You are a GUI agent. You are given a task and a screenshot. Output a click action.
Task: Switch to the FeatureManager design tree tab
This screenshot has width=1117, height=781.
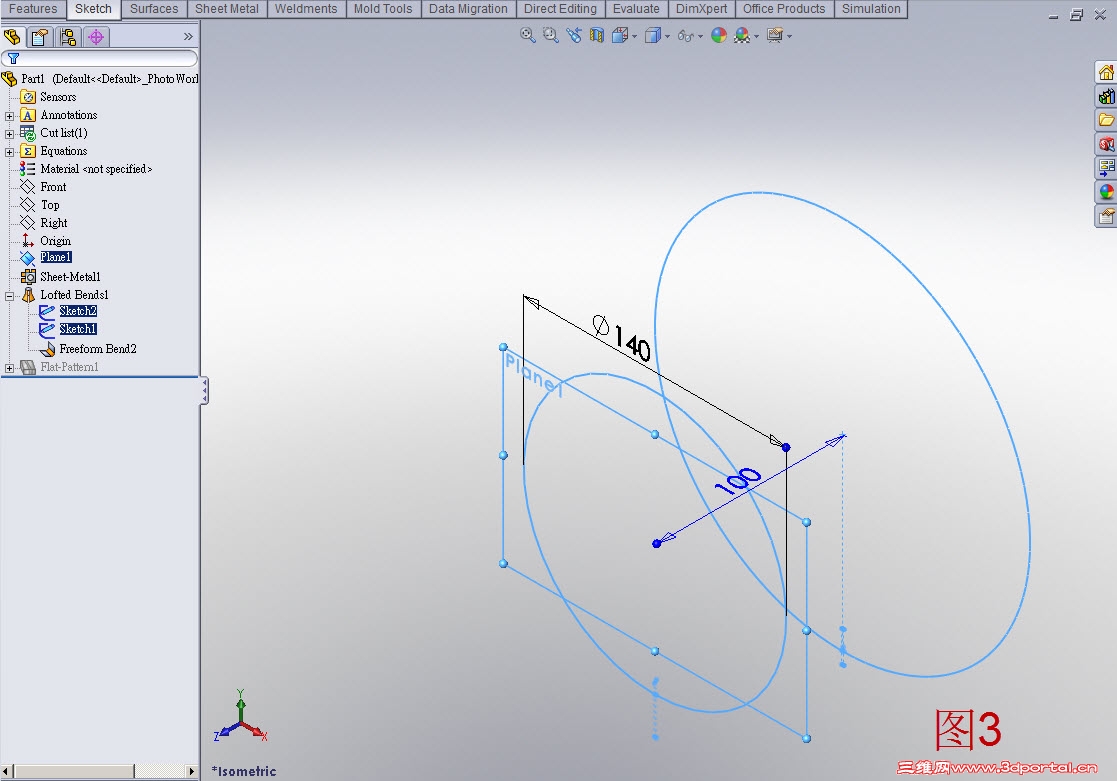[x=13, y=36]
